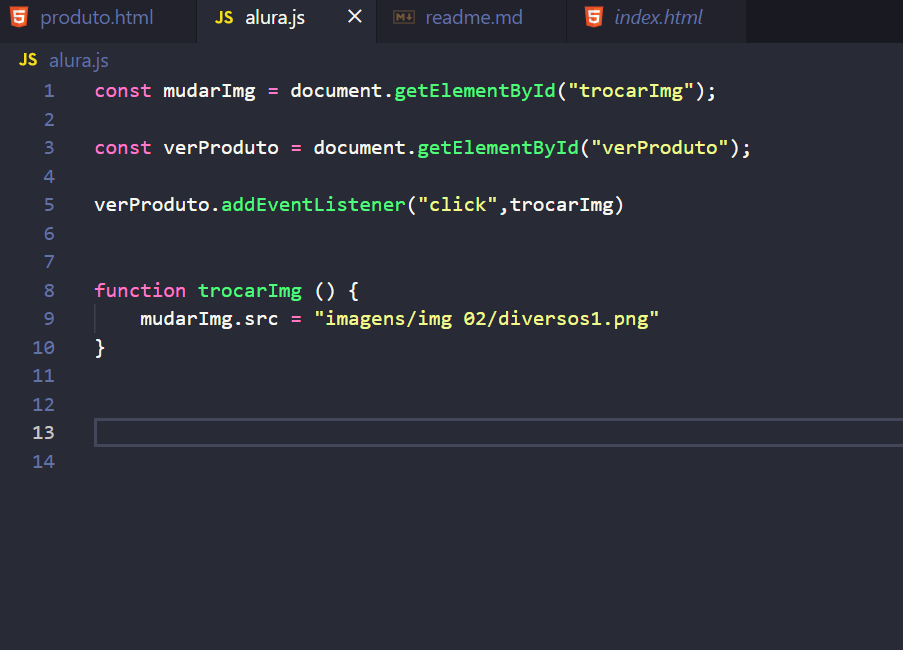This screenshot has width=904, height=651.
Task: Click mudarImg.src on line 9
Action: tap(209, 319)
